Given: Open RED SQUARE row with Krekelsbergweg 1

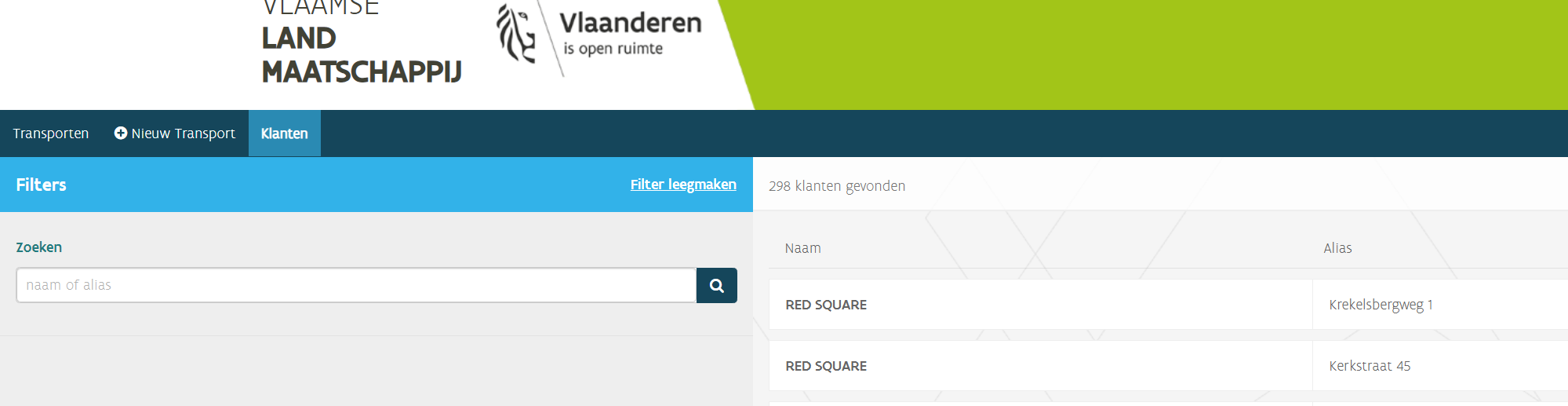Looking at the screenshot, I should [1168, 305].
